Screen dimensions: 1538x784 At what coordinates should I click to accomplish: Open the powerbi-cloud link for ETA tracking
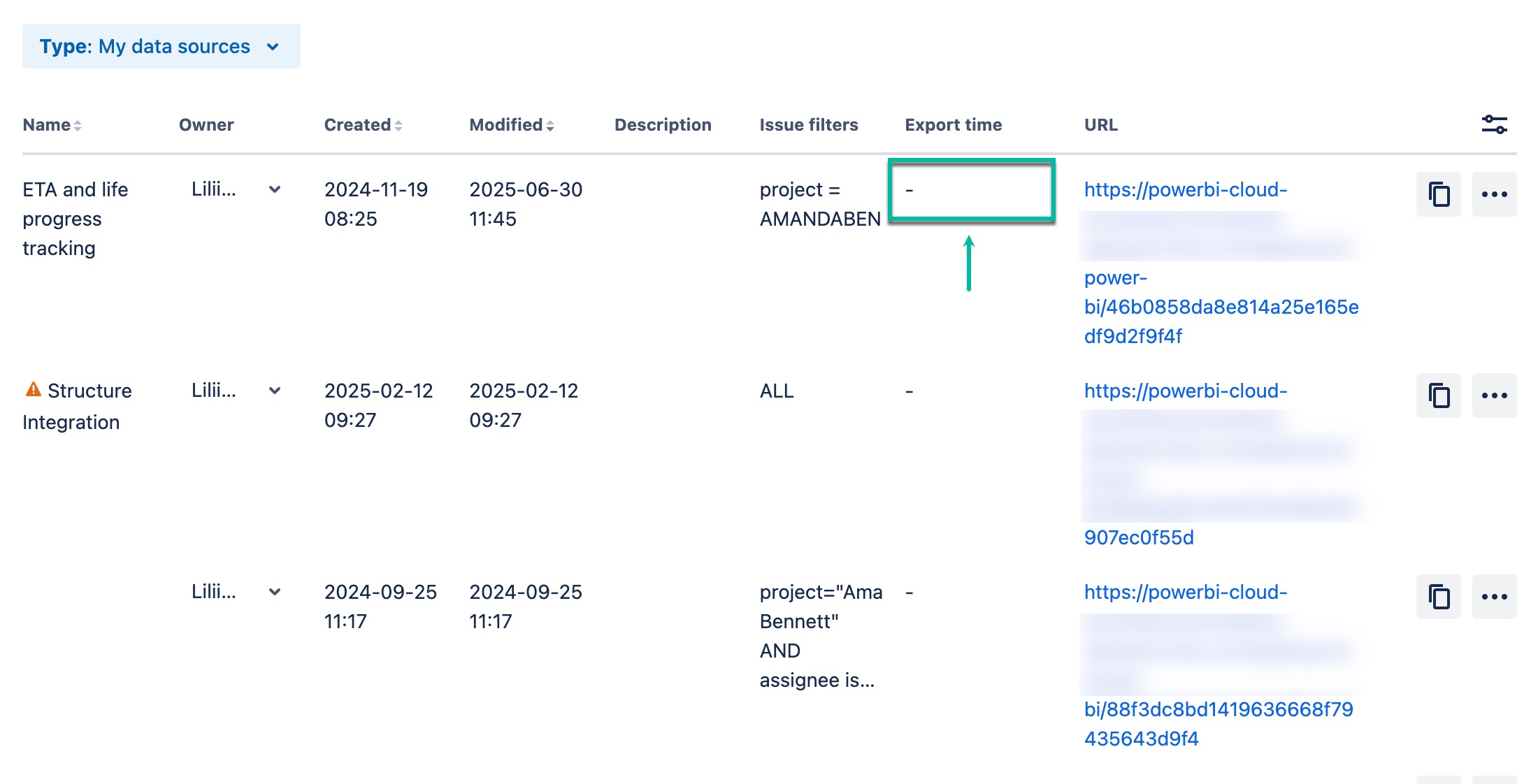pos(1186,189)
